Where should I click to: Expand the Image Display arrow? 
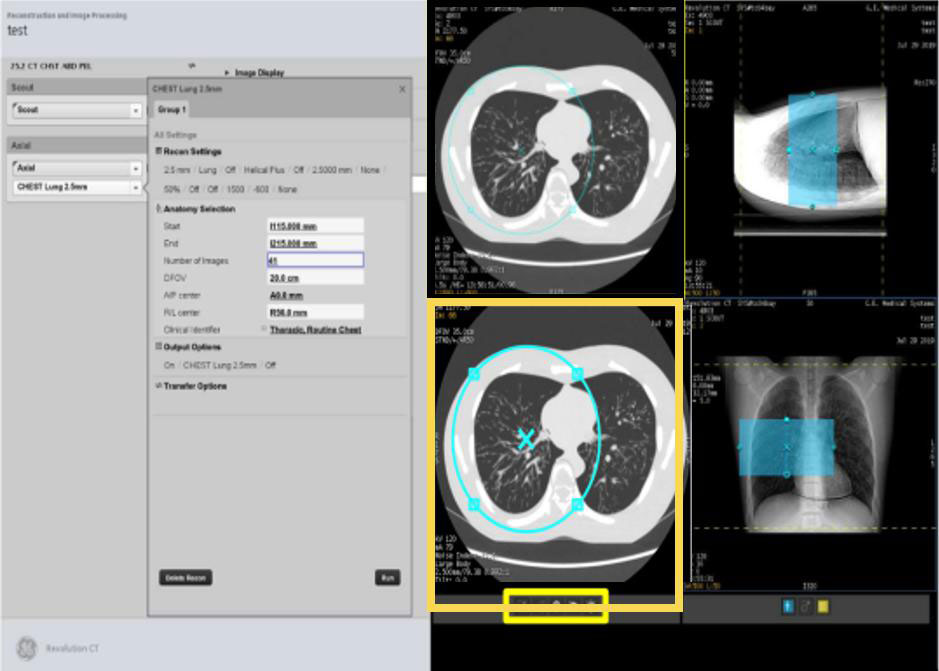(227, 73)
